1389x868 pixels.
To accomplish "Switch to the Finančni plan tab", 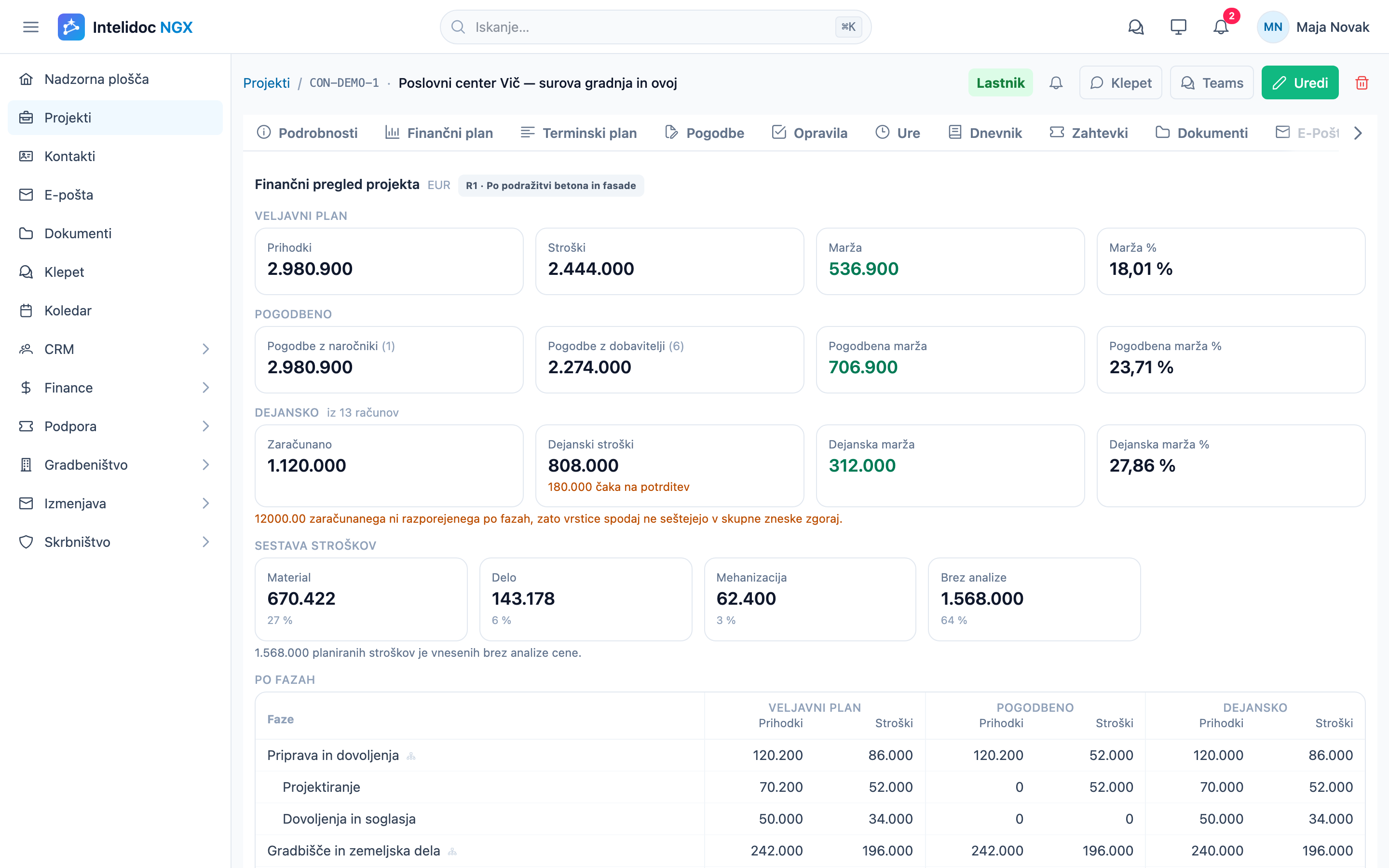I will (439, 133).
